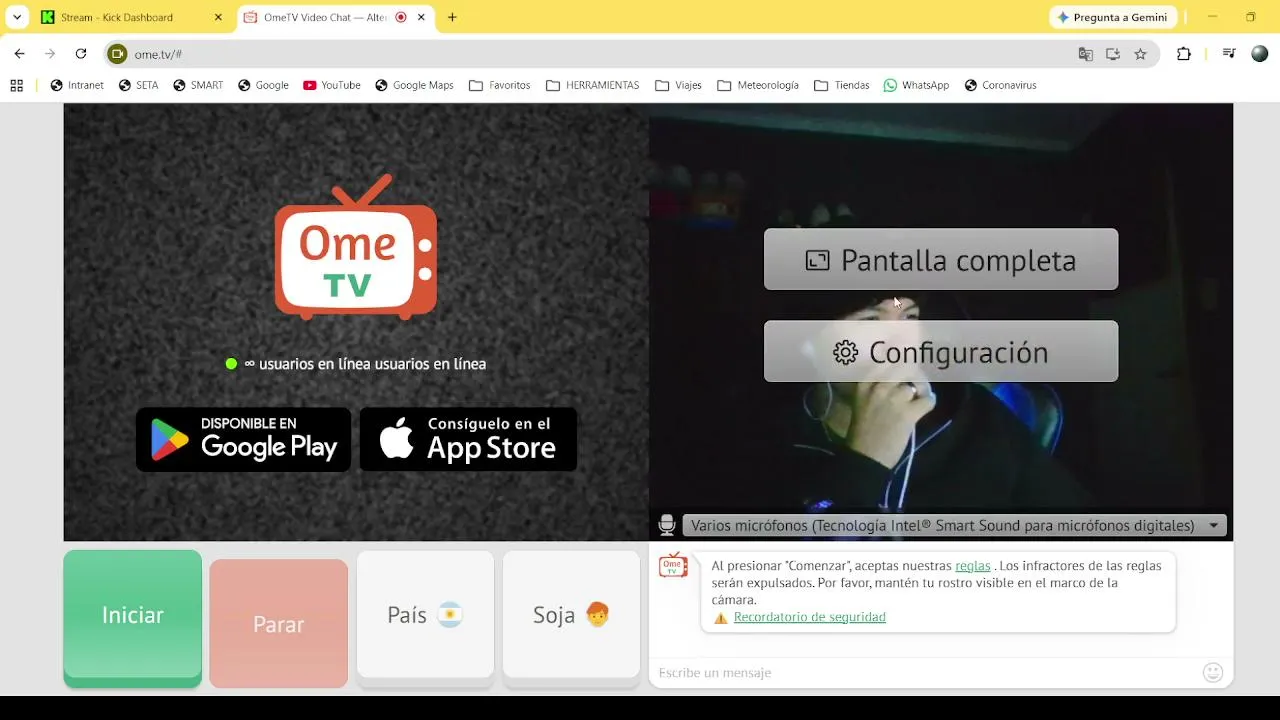Click the Escribe un mensaje input field

click(x=926, y=673)
